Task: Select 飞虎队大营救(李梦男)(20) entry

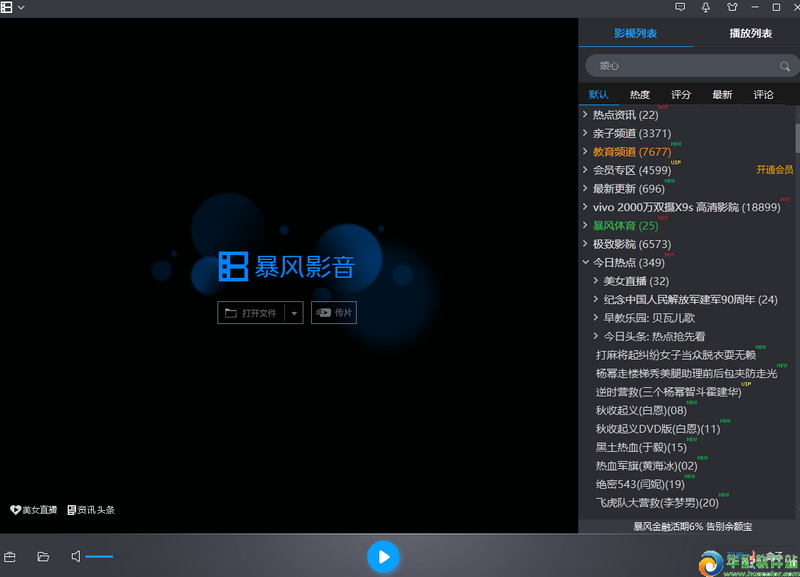Action: click(657, 503)
